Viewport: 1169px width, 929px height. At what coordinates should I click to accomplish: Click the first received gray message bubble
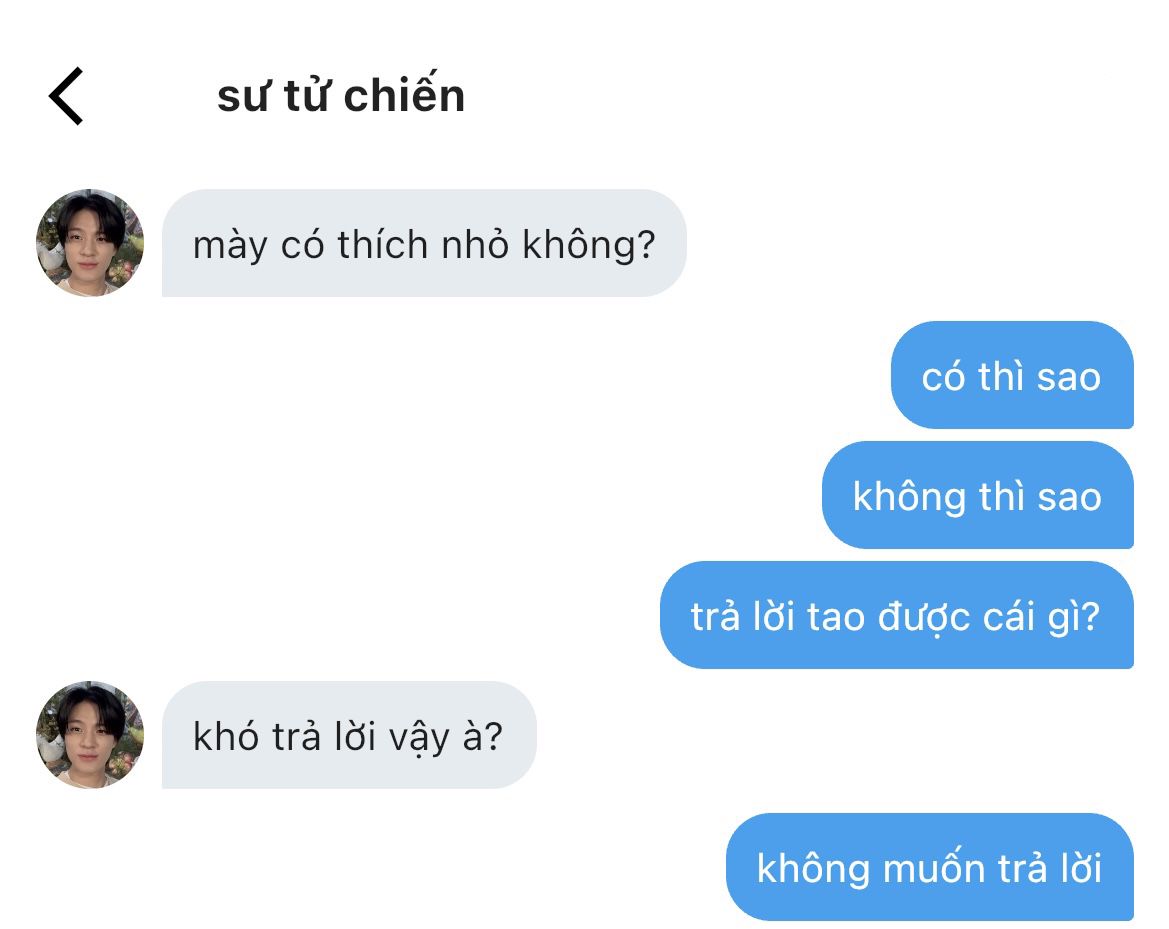pos(424,243)
